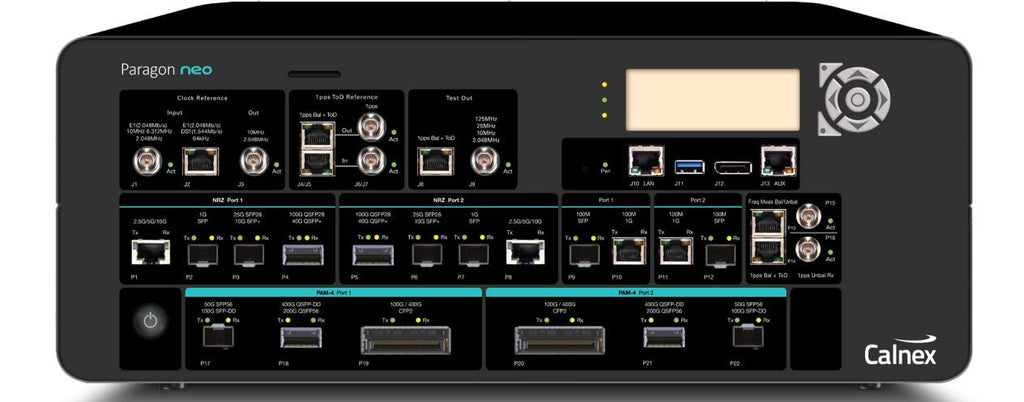1024x402 pixels.
Task: Click the J11 blue USB port
Action: (x=684, y=163)
